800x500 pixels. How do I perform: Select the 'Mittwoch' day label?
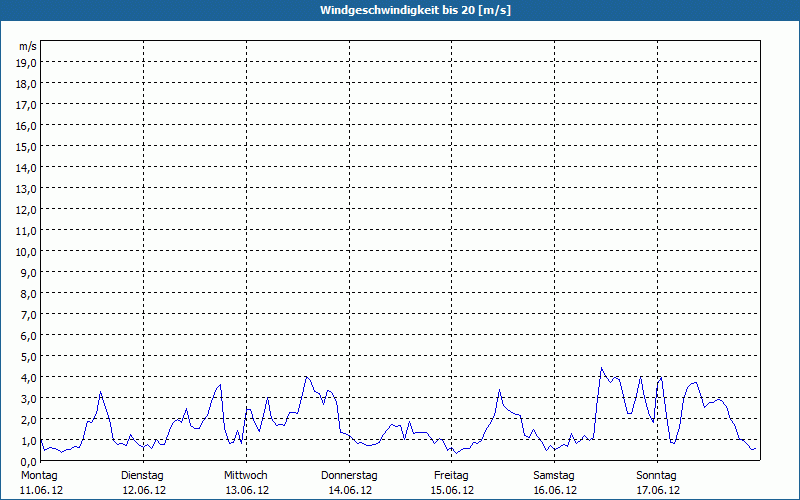click(x=246, y=476)
